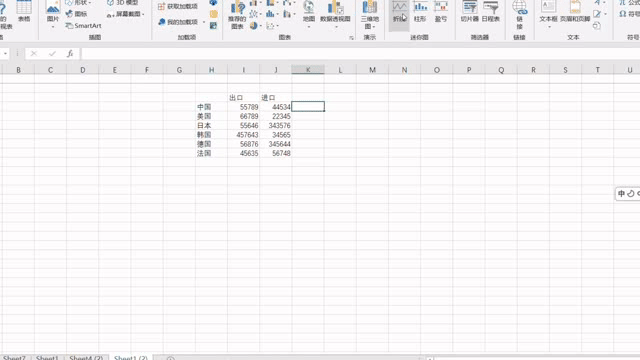Open the statistic chart dropdown in middle row

coord(255,14)
